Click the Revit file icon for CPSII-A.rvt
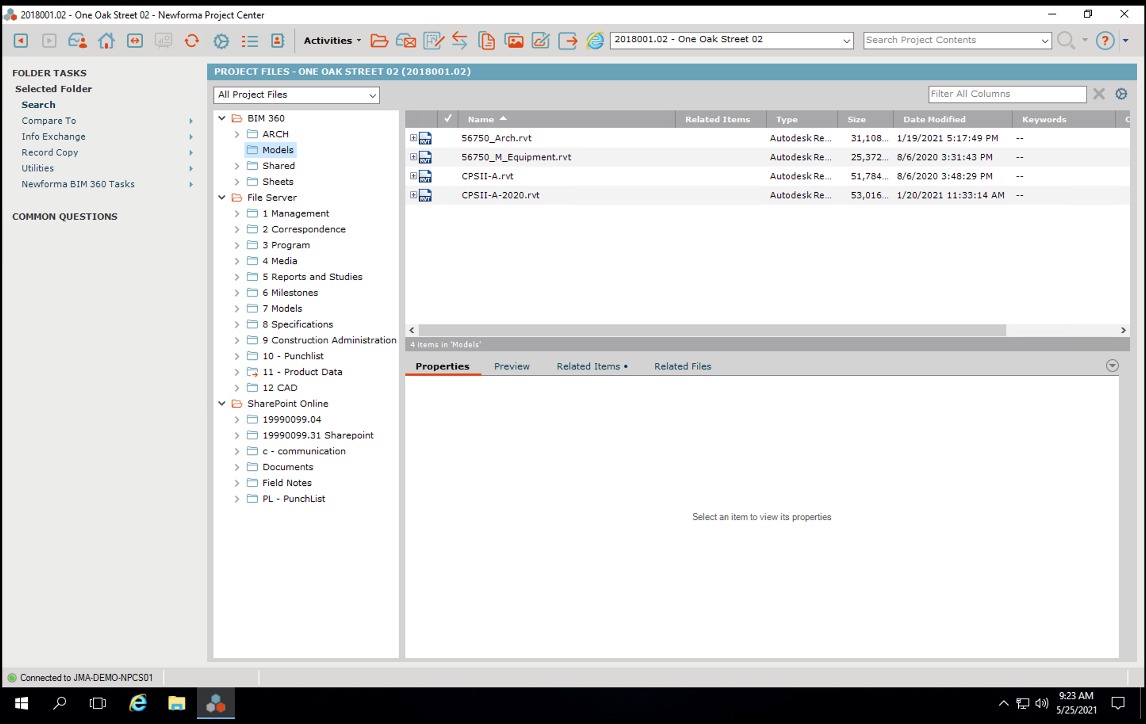 point(425,176)
